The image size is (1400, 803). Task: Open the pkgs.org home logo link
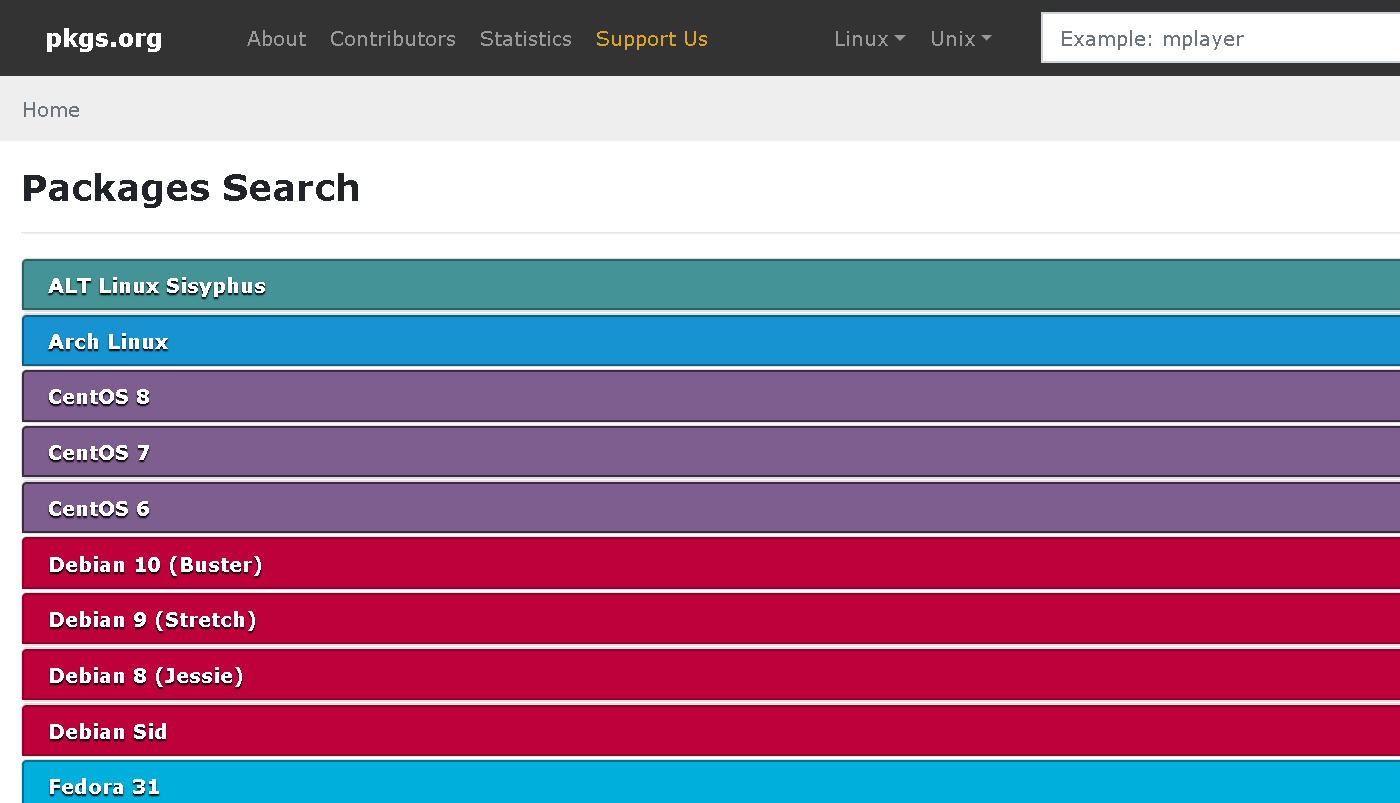[x=103, y=39]
